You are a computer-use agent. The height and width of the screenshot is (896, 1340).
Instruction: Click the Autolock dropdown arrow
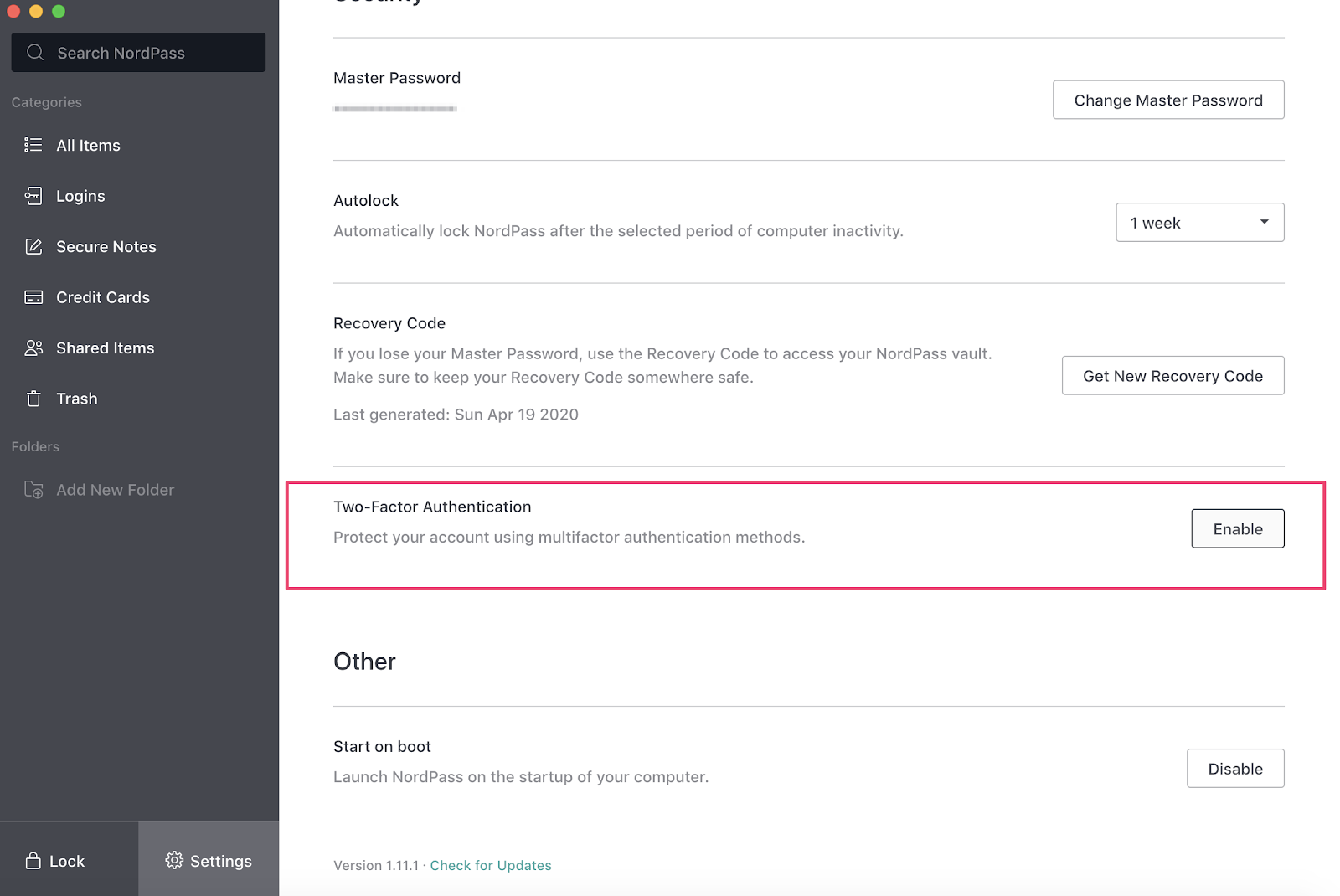click(x=1264, y=222)
